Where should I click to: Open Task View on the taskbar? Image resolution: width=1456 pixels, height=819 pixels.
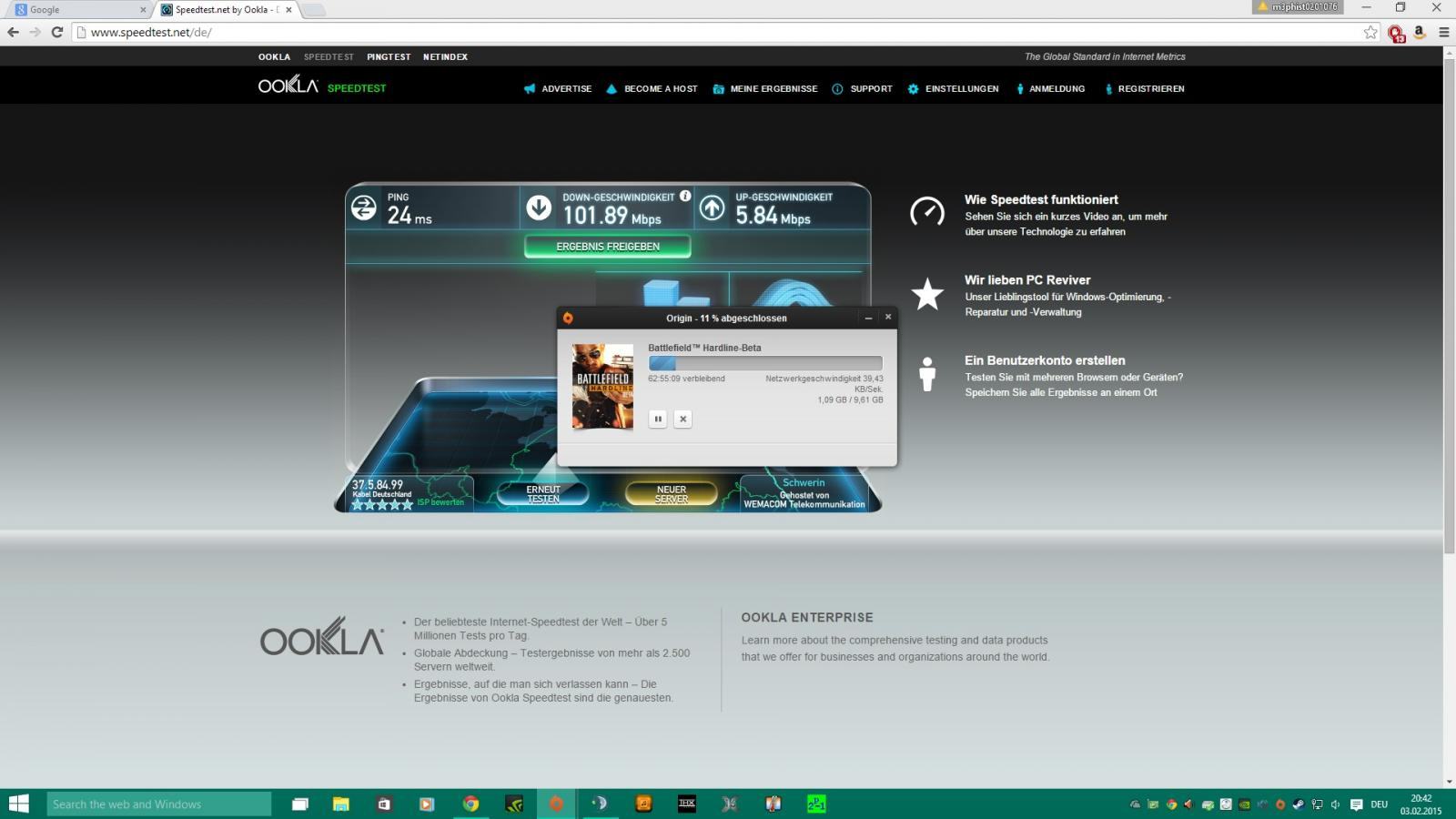[299, 804]
